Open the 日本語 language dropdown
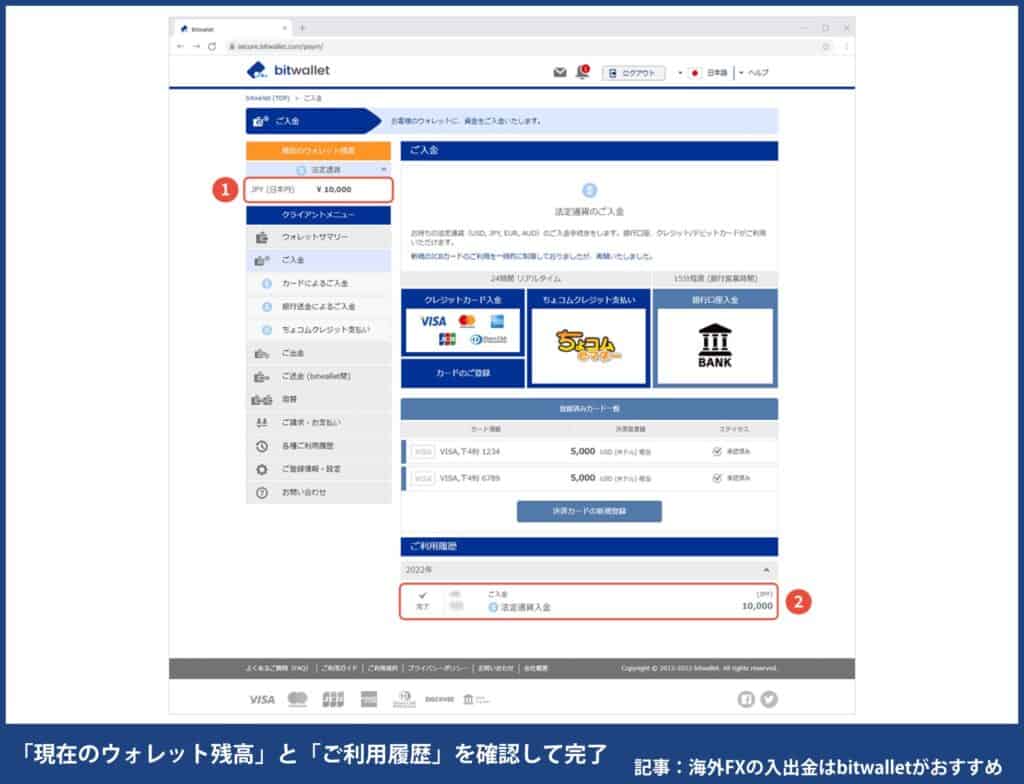Image resolution: width=1024 pixels, height=784 pixels. pyautogui.click(x=708, y=73)
